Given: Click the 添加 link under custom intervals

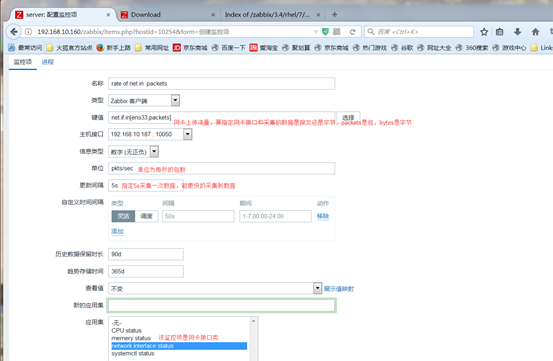Looking at the screenshot, I should click(x=117, y=231).
